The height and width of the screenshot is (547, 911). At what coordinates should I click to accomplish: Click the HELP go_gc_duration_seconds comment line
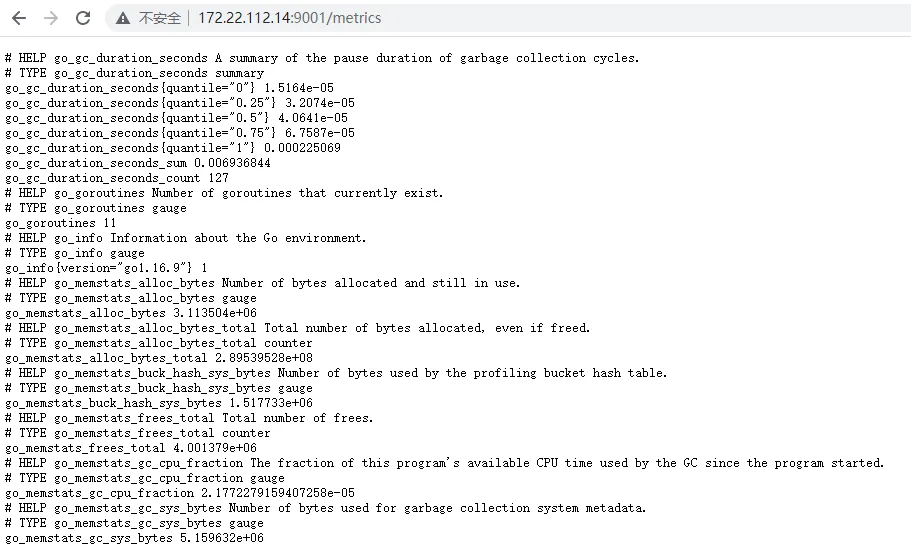(x=322, y=58)
